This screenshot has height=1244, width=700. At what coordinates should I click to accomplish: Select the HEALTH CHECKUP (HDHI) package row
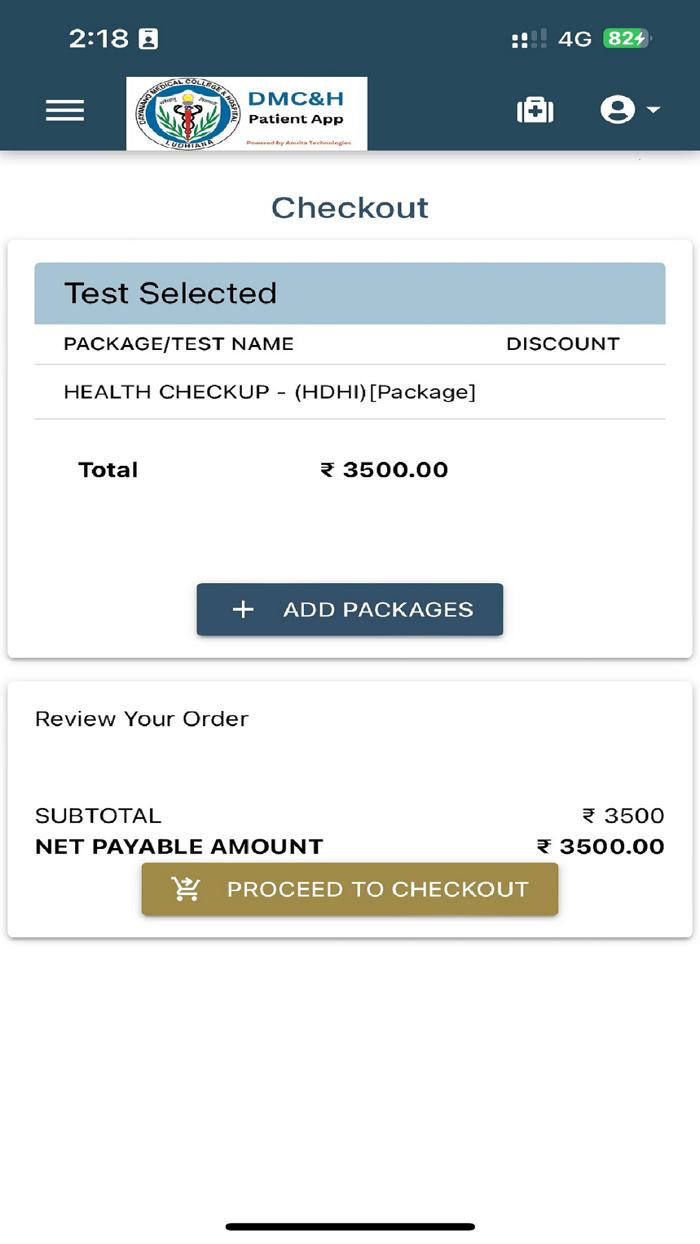pyautogui.click(x=269, y=391)
